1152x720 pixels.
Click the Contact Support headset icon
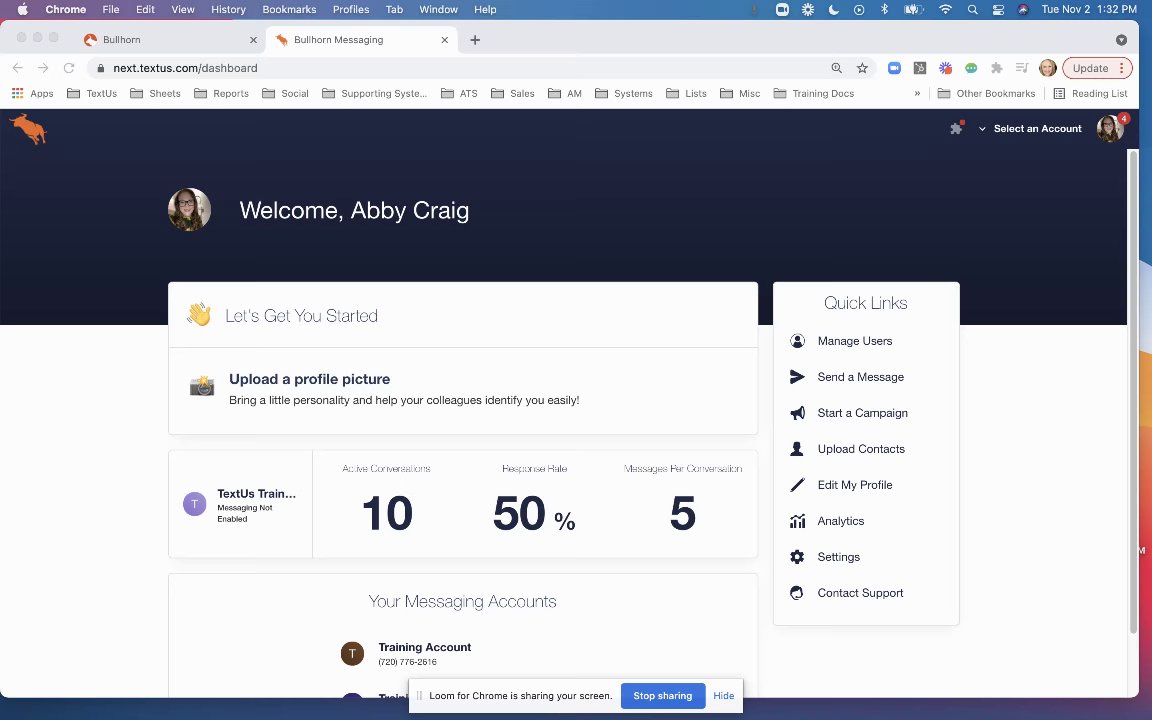tap(797, 593)
